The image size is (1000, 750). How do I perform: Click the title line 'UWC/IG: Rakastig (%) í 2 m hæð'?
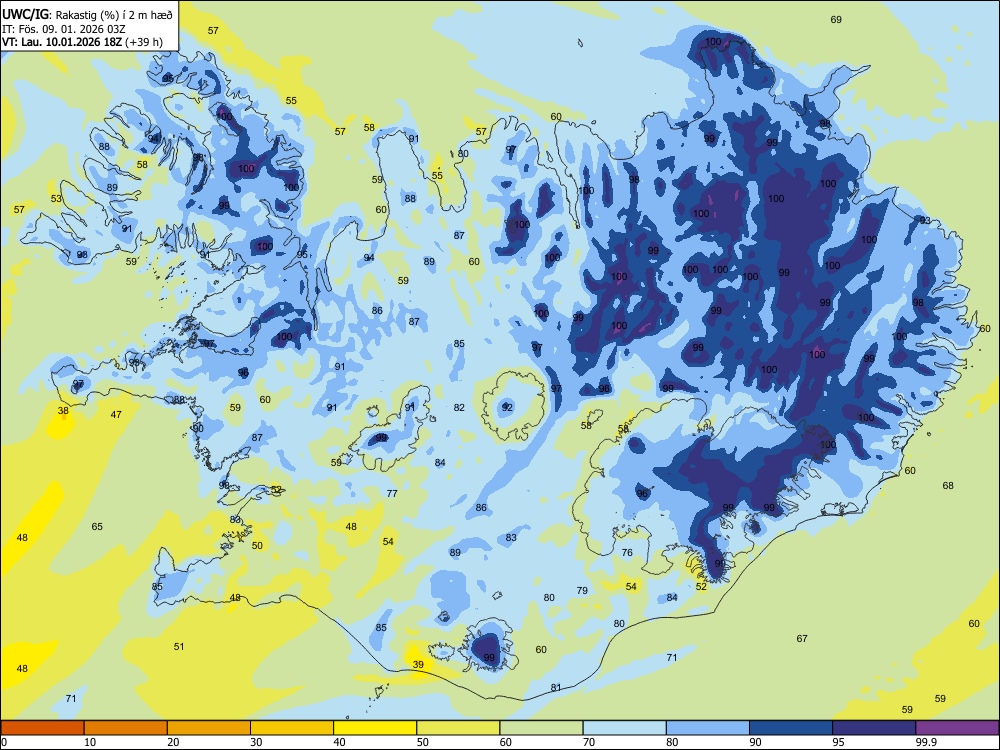87,14
